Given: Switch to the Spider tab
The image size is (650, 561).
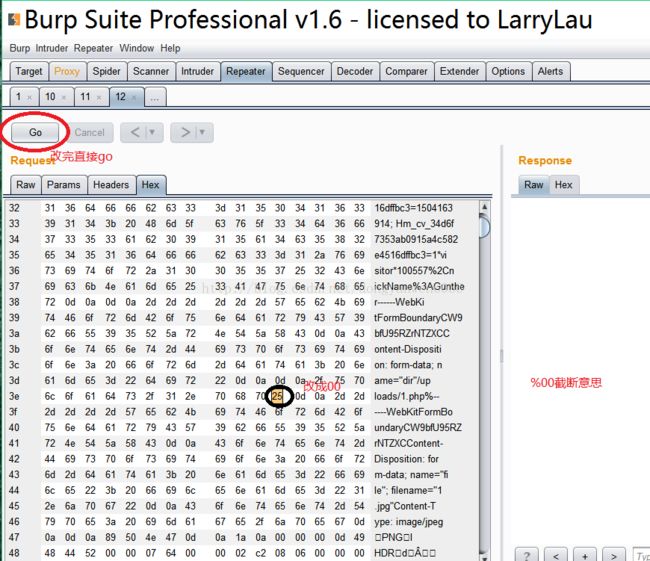Looking at the screenshot, I should click(x=107, y=71).
